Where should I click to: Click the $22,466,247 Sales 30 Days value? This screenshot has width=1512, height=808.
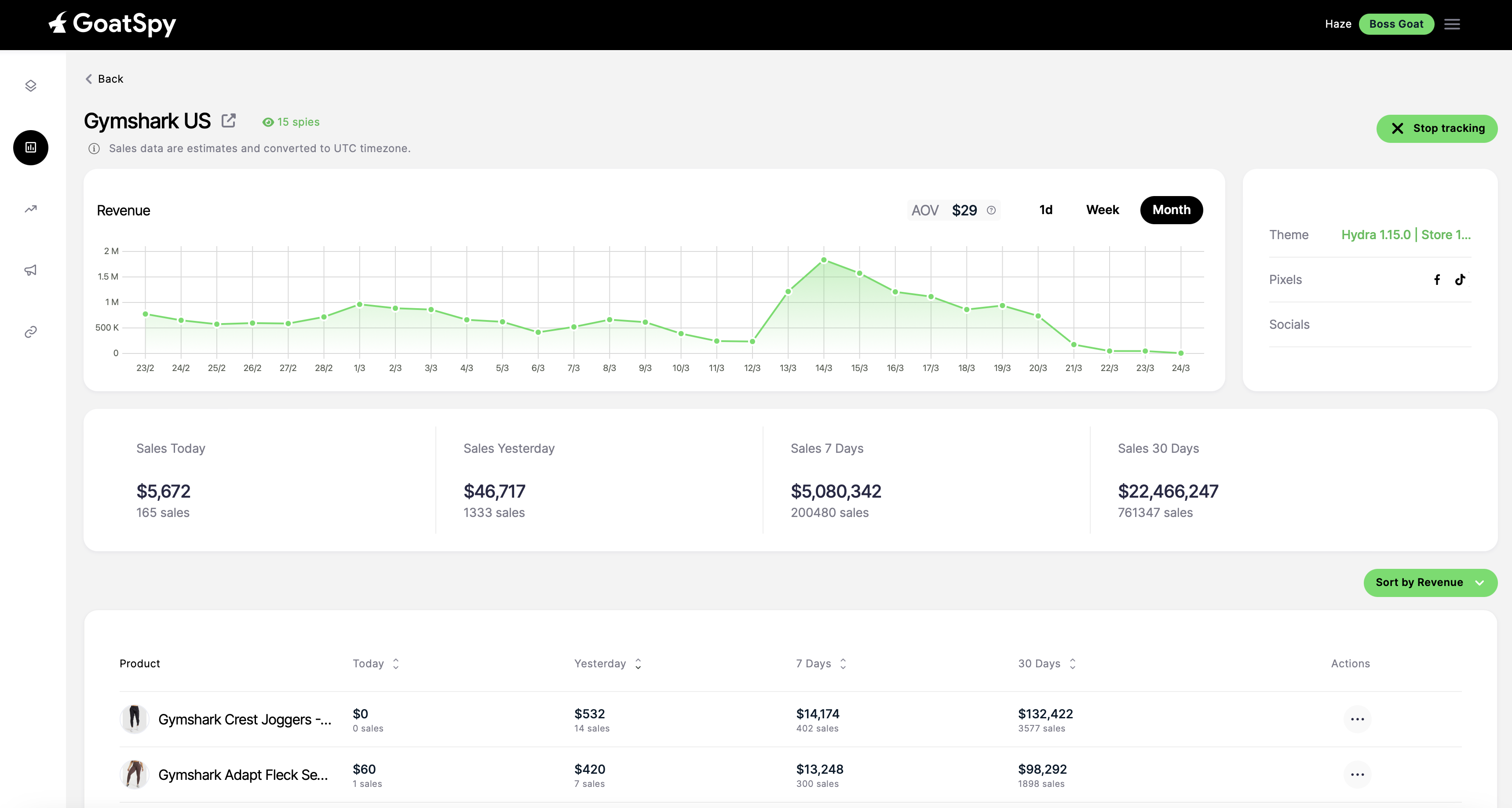1168,491
